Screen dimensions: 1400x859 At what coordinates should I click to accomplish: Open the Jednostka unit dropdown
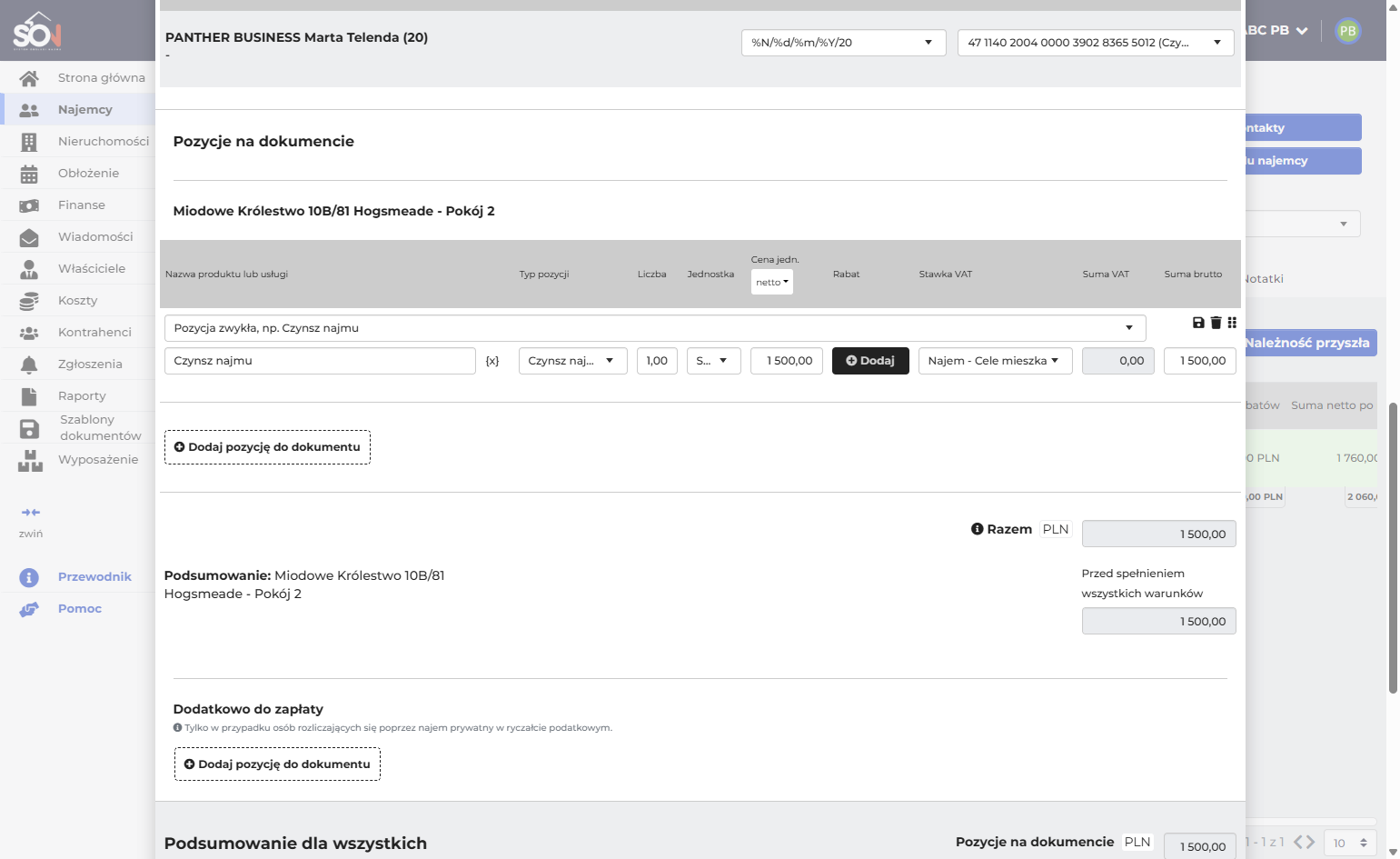point(713,361)
